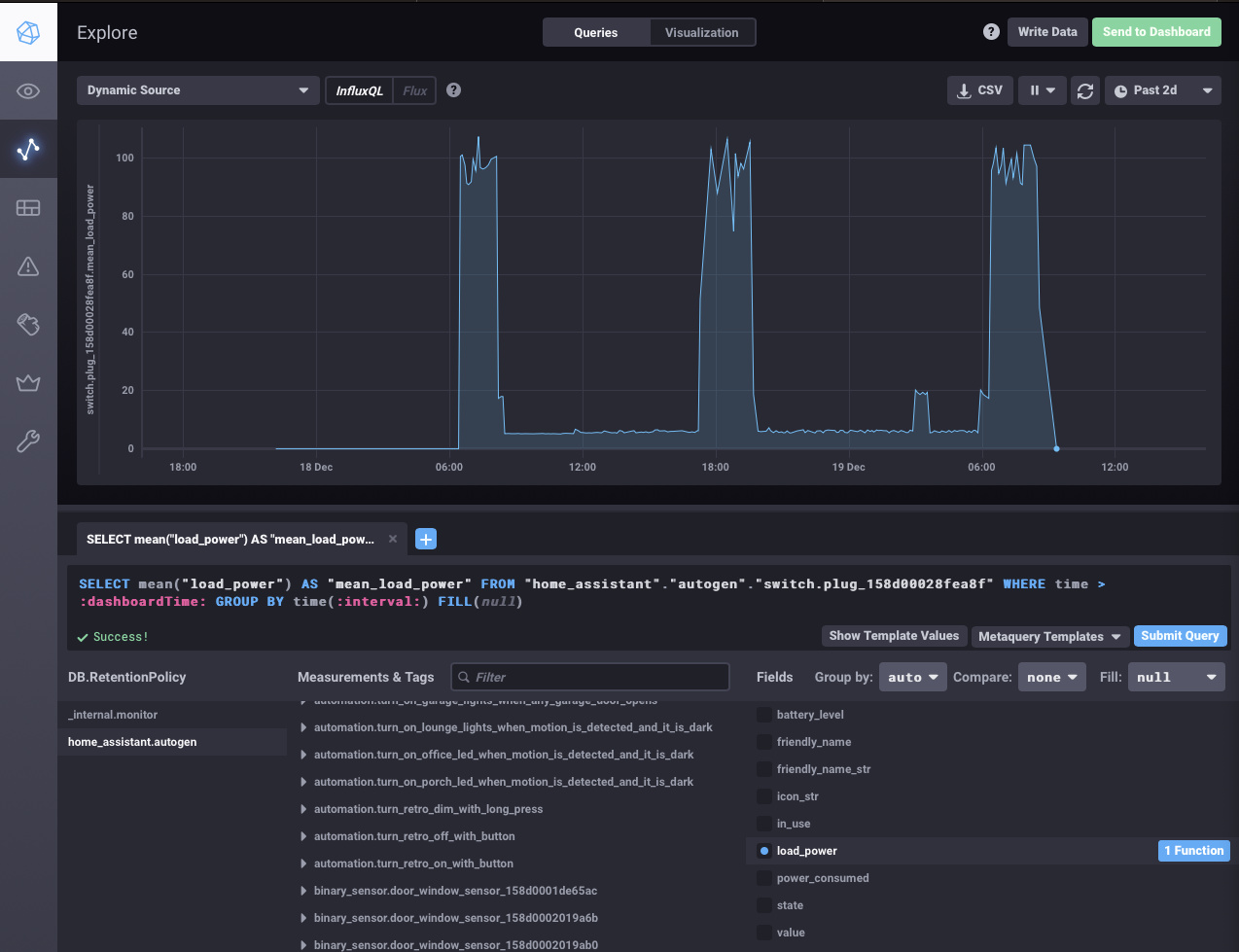Select the _internal.monitor database

click(172, 715)
